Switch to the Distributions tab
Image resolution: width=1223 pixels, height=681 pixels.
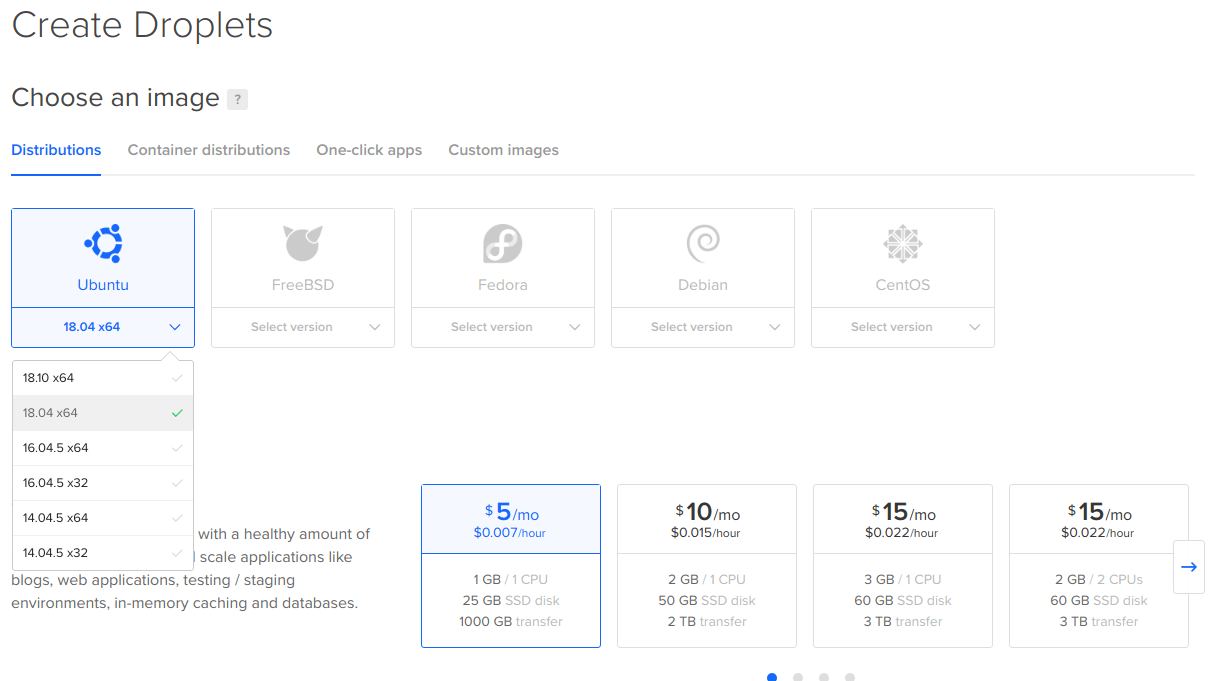56,150
